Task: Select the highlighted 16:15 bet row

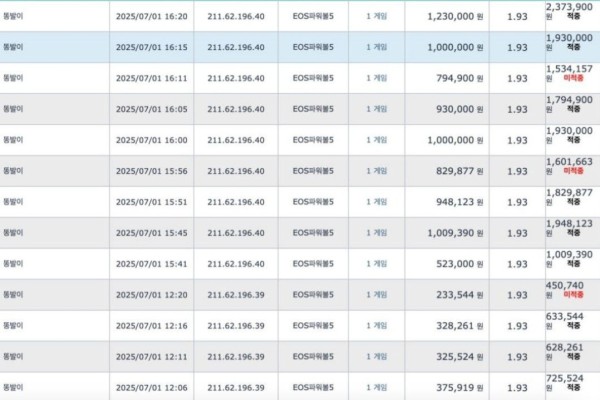Action: click(300, 47)
